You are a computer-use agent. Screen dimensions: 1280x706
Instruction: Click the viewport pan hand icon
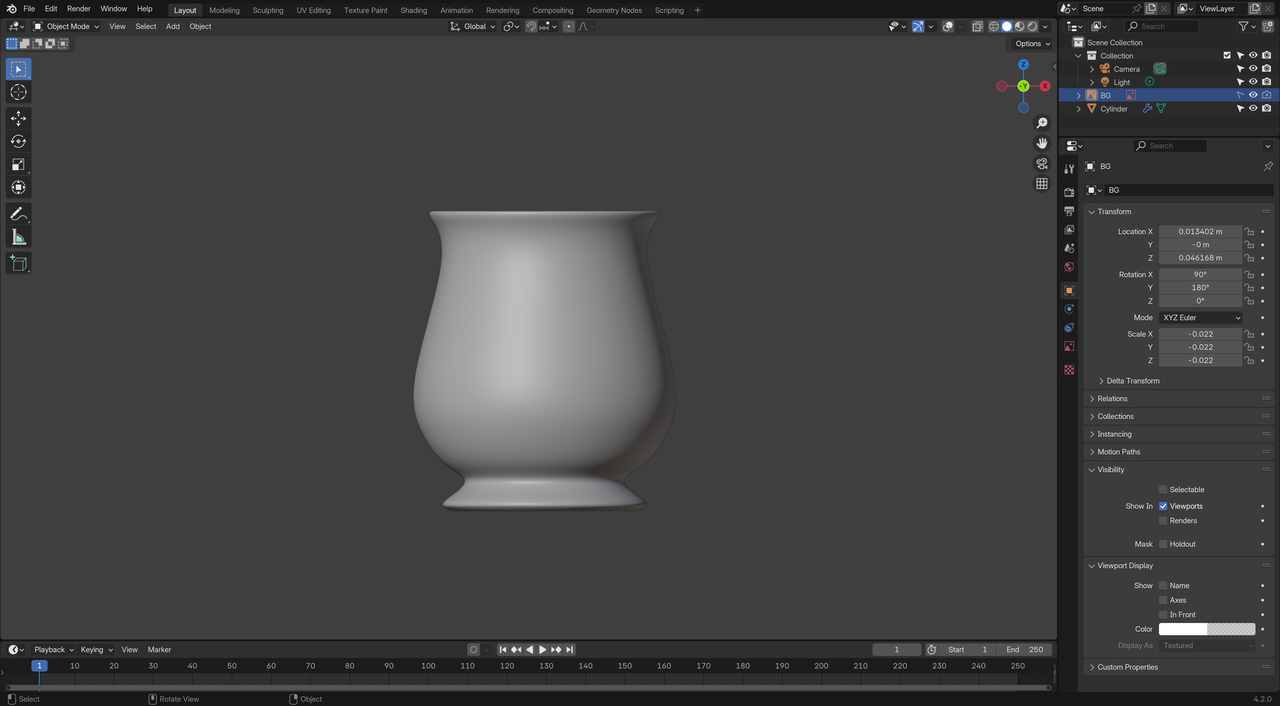pos(1042,143)
